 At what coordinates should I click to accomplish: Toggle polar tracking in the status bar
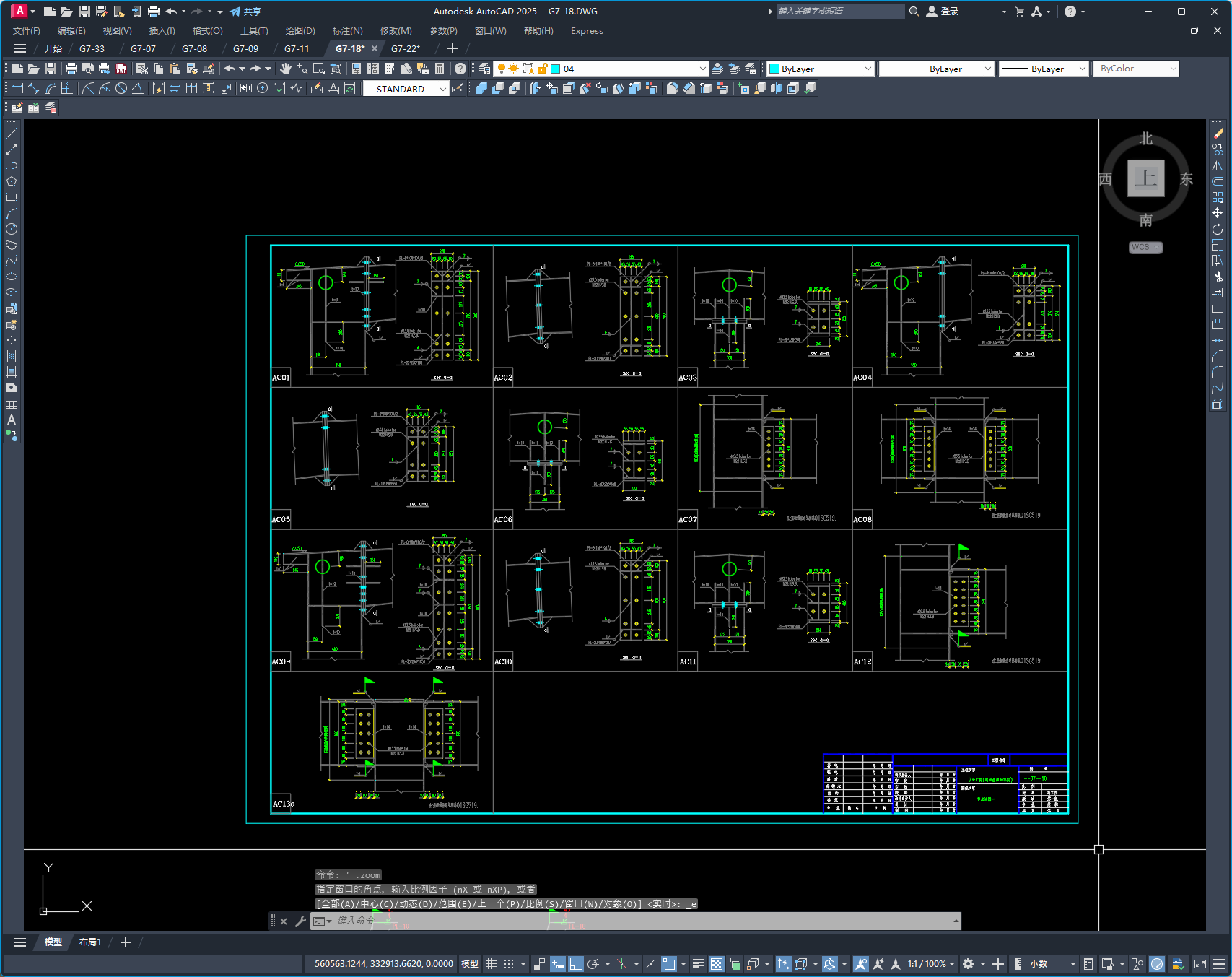(x=593, y=964)
